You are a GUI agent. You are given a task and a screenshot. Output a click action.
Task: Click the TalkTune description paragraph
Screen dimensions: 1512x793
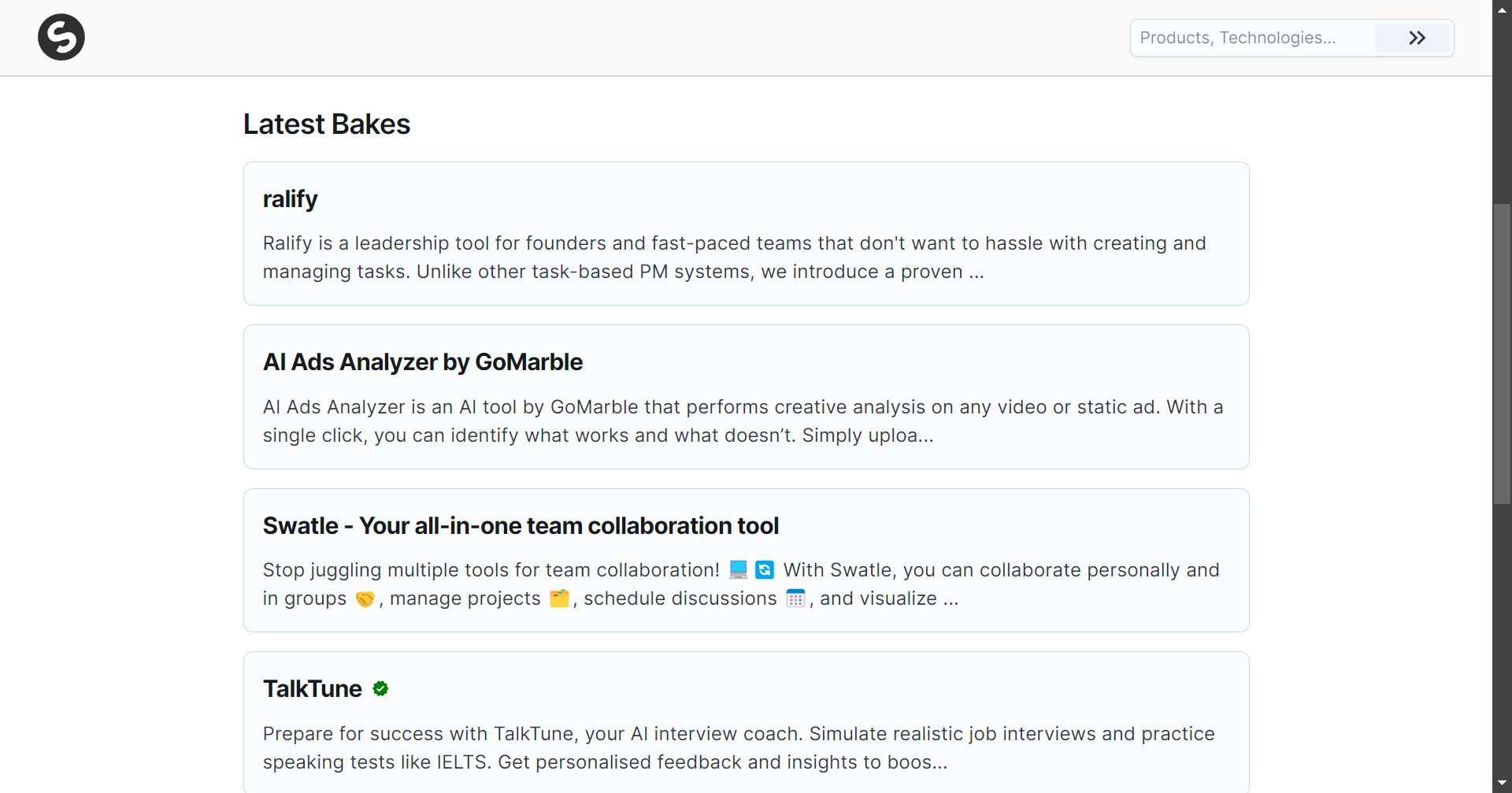[739, 748]
